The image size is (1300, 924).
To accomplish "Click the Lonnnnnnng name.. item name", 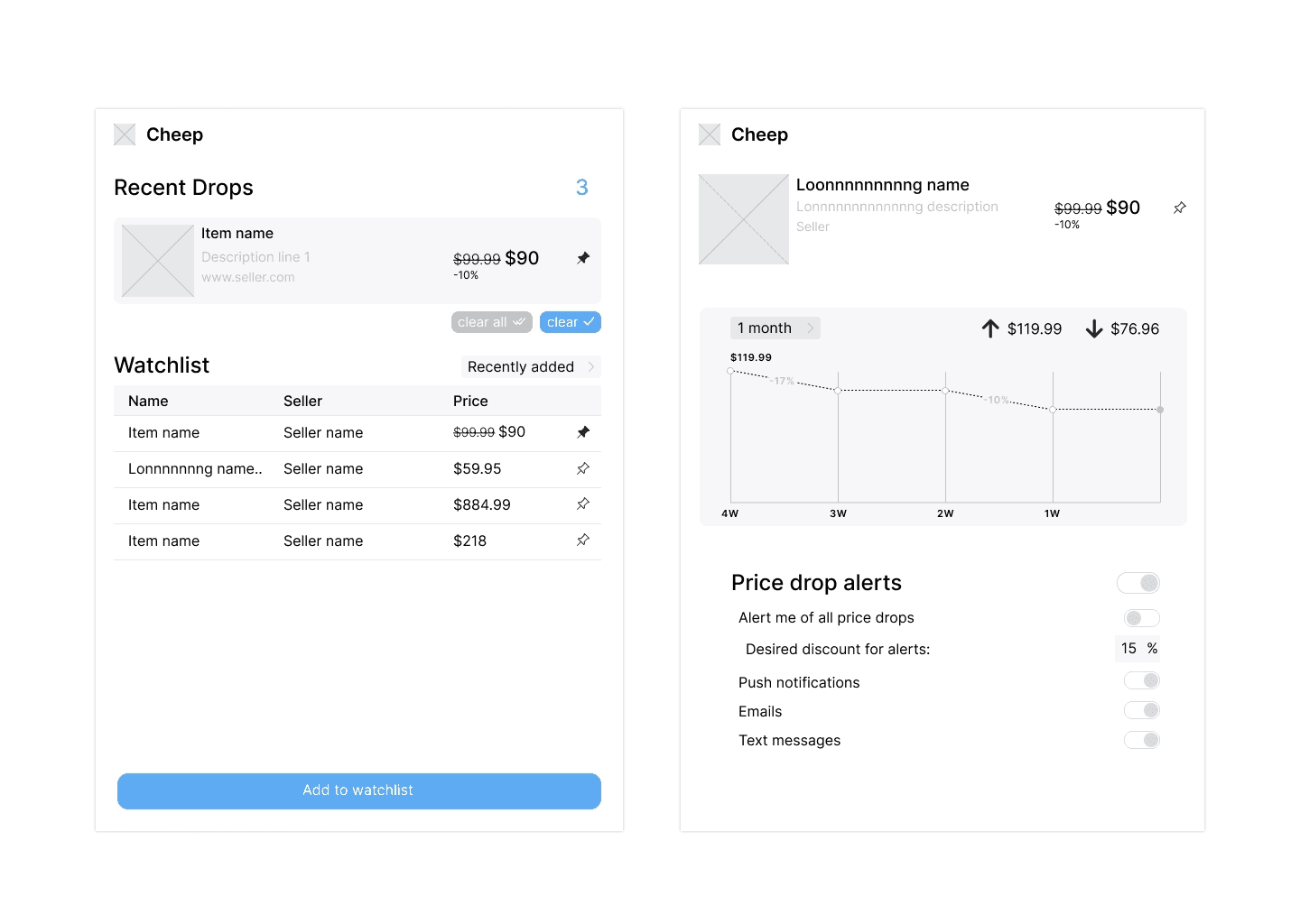I will pyautogui.click(x=195, y=469).
